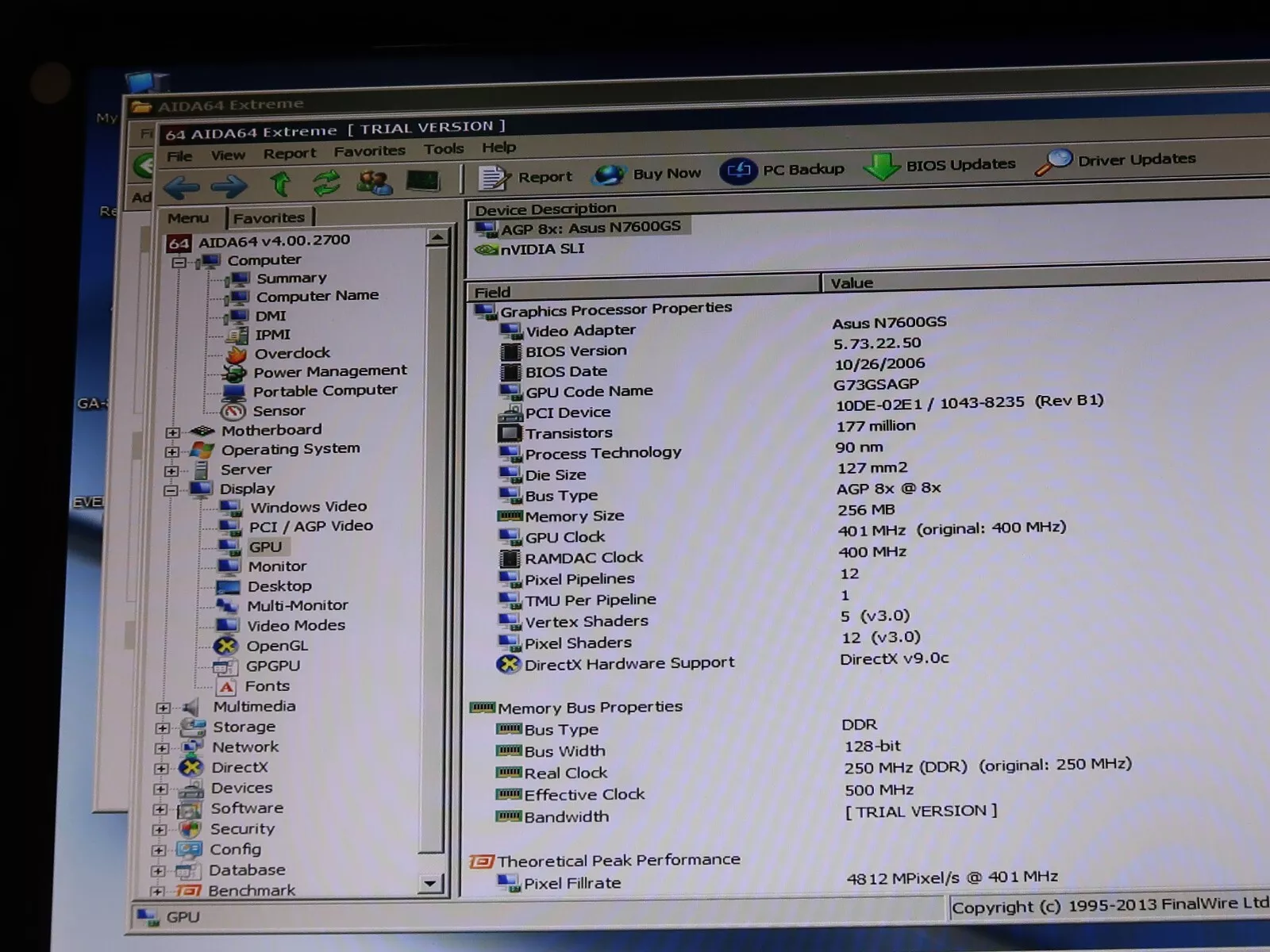Expand the Operating System tree node
Image resolution: width=1270 pixels, height=952 pixels.
pos(171,452)
